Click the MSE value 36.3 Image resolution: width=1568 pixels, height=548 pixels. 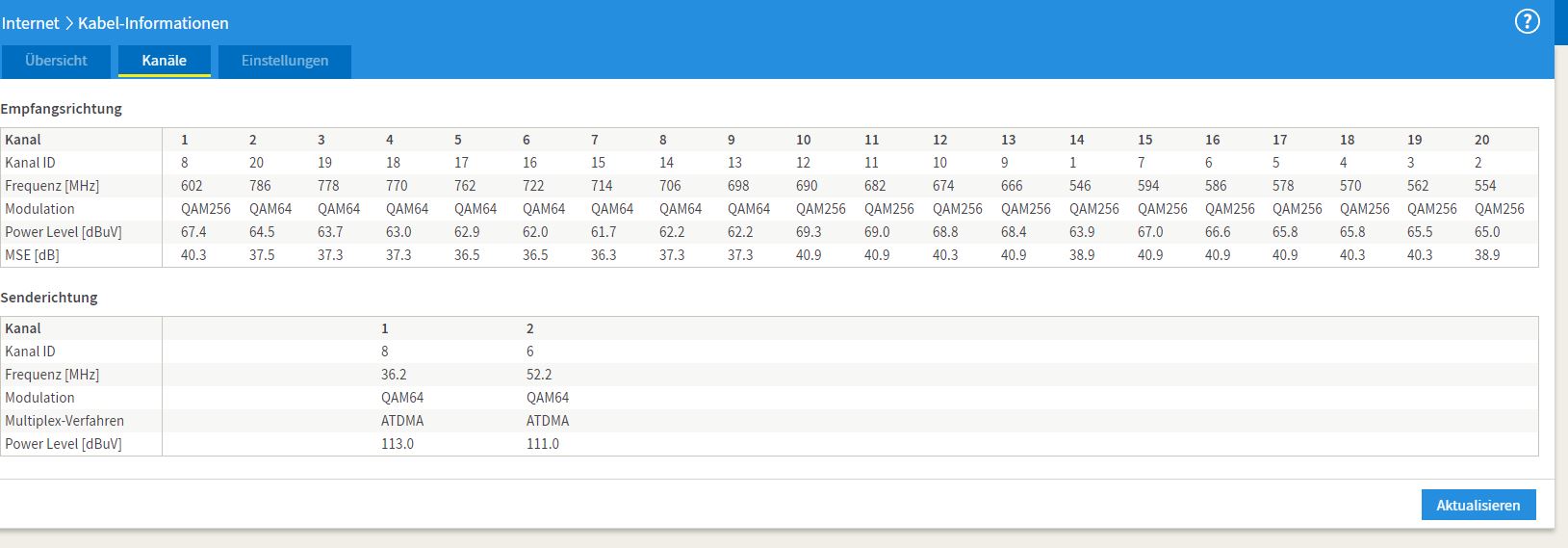[604, 255]
